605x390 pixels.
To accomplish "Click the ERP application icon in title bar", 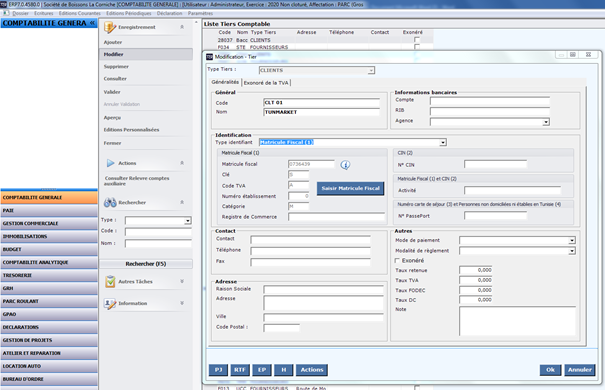I will click(3, 4).
